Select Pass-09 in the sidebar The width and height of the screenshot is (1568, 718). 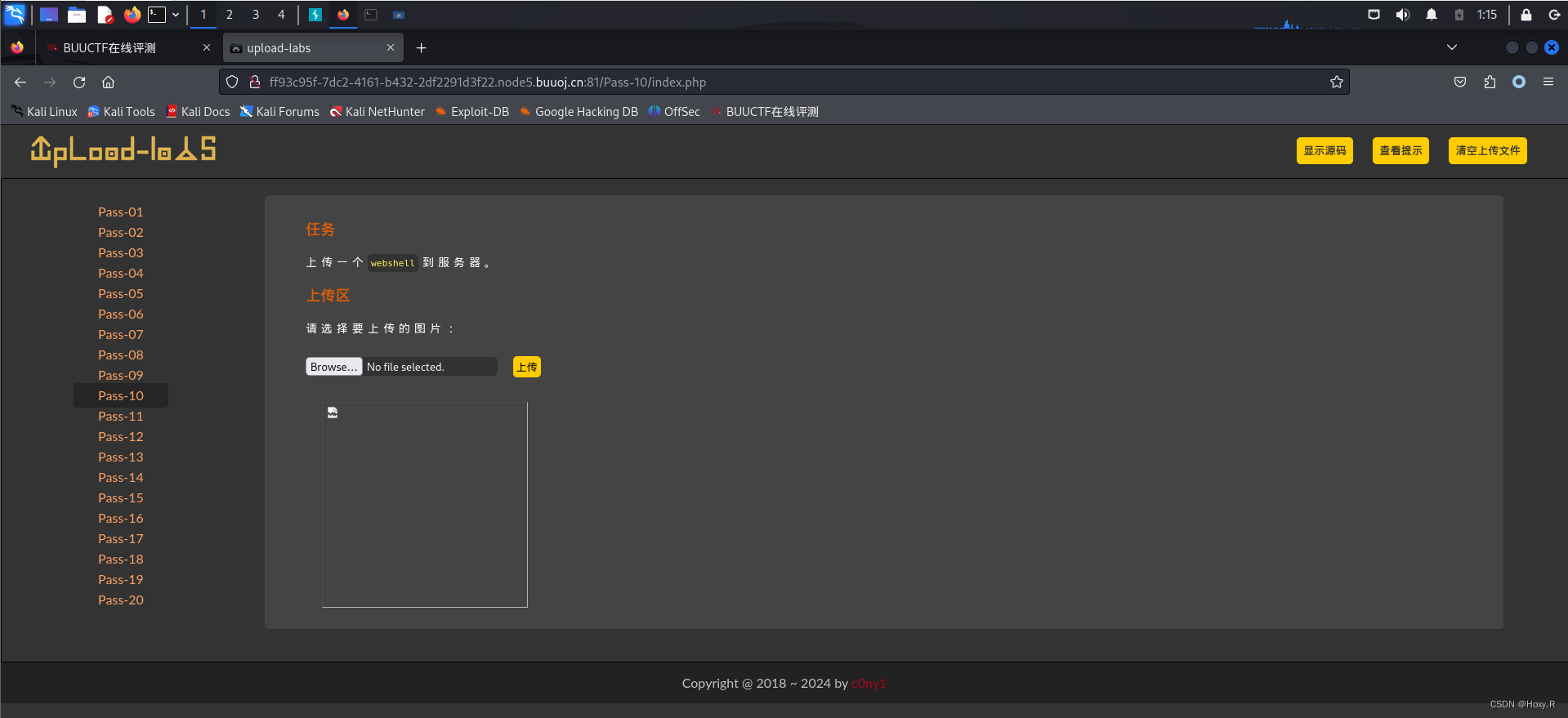pos(121,375)
